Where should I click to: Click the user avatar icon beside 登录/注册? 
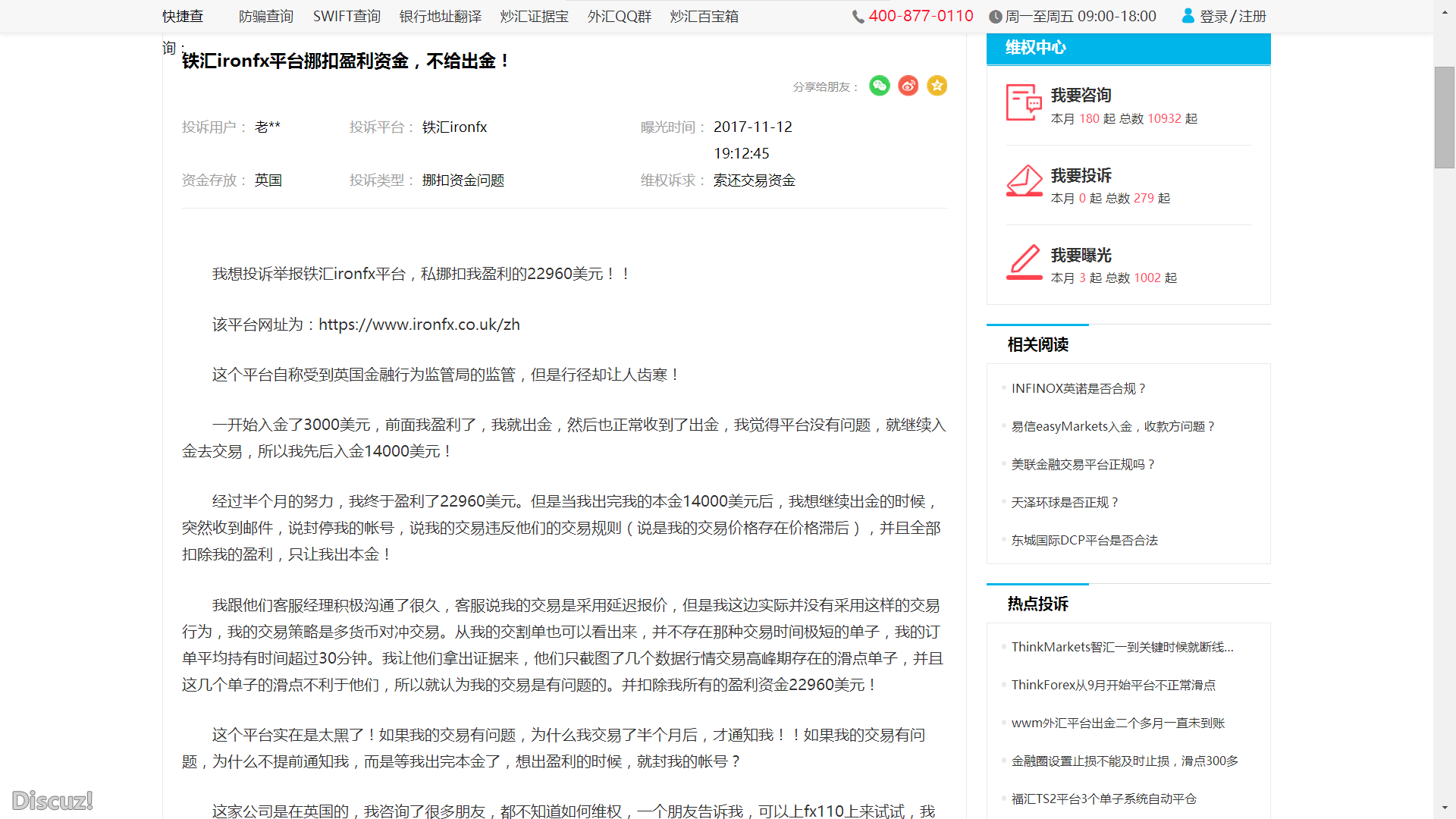[x=1188, y=16]
